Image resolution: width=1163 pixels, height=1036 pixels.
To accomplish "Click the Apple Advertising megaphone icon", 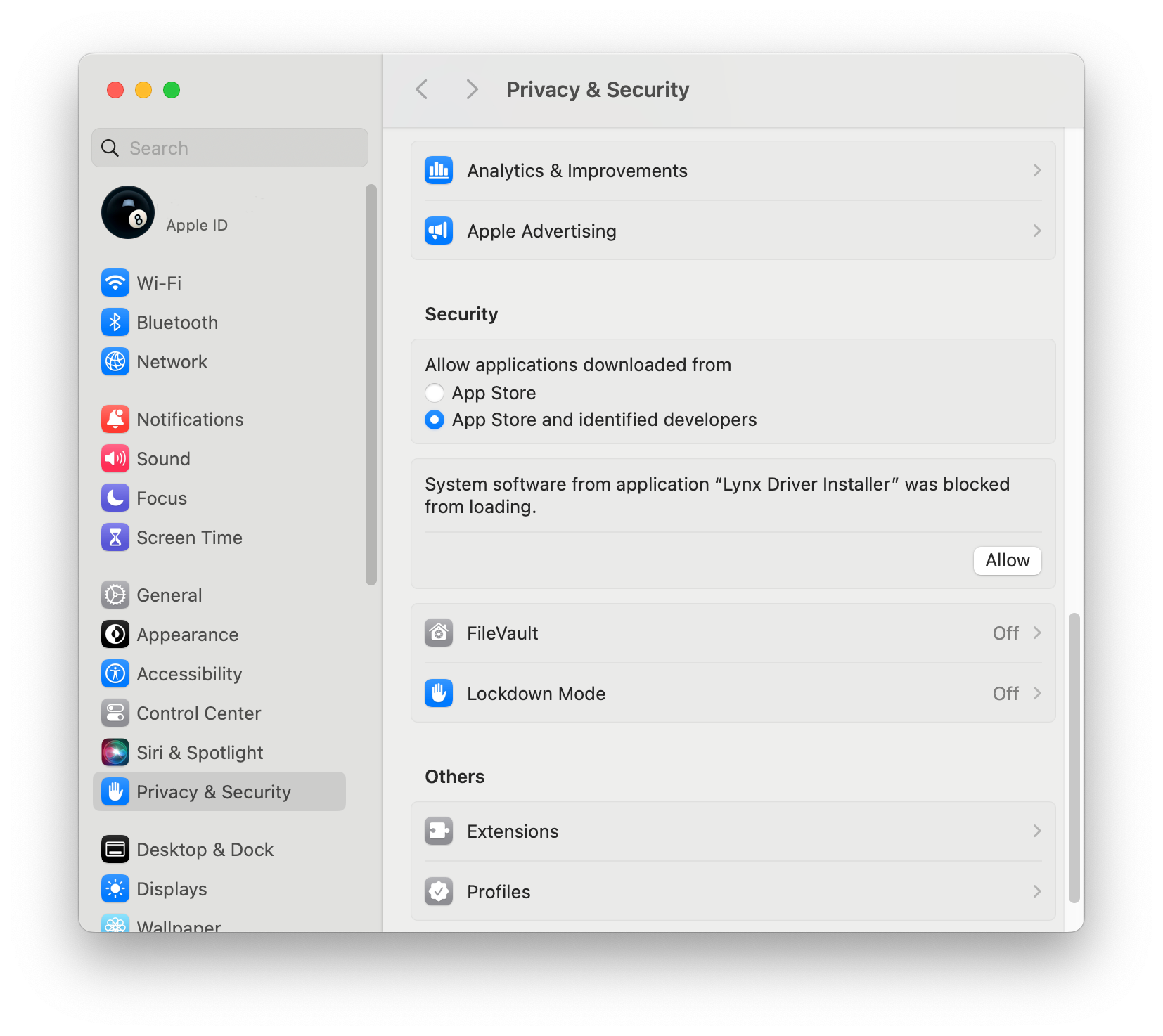I will [439, 231].
